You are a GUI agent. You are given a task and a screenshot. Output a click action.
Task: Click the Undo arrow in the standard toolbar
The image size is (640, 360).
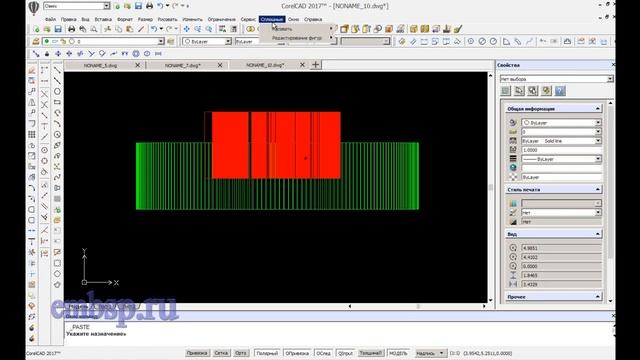coord(153,29)
